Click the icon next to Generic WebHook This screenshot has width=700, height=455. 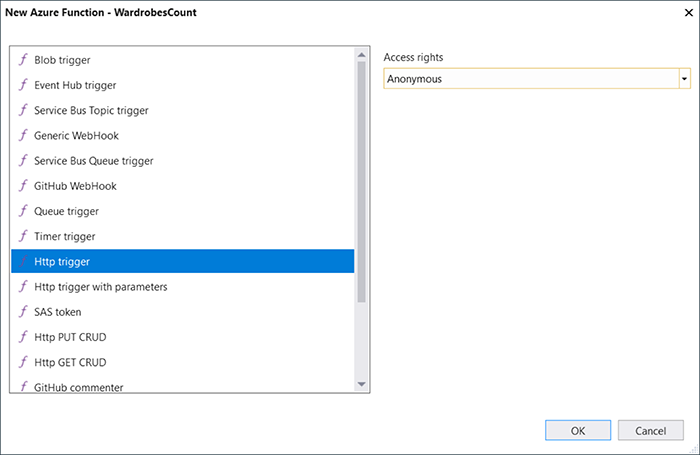tap(23, 135)
